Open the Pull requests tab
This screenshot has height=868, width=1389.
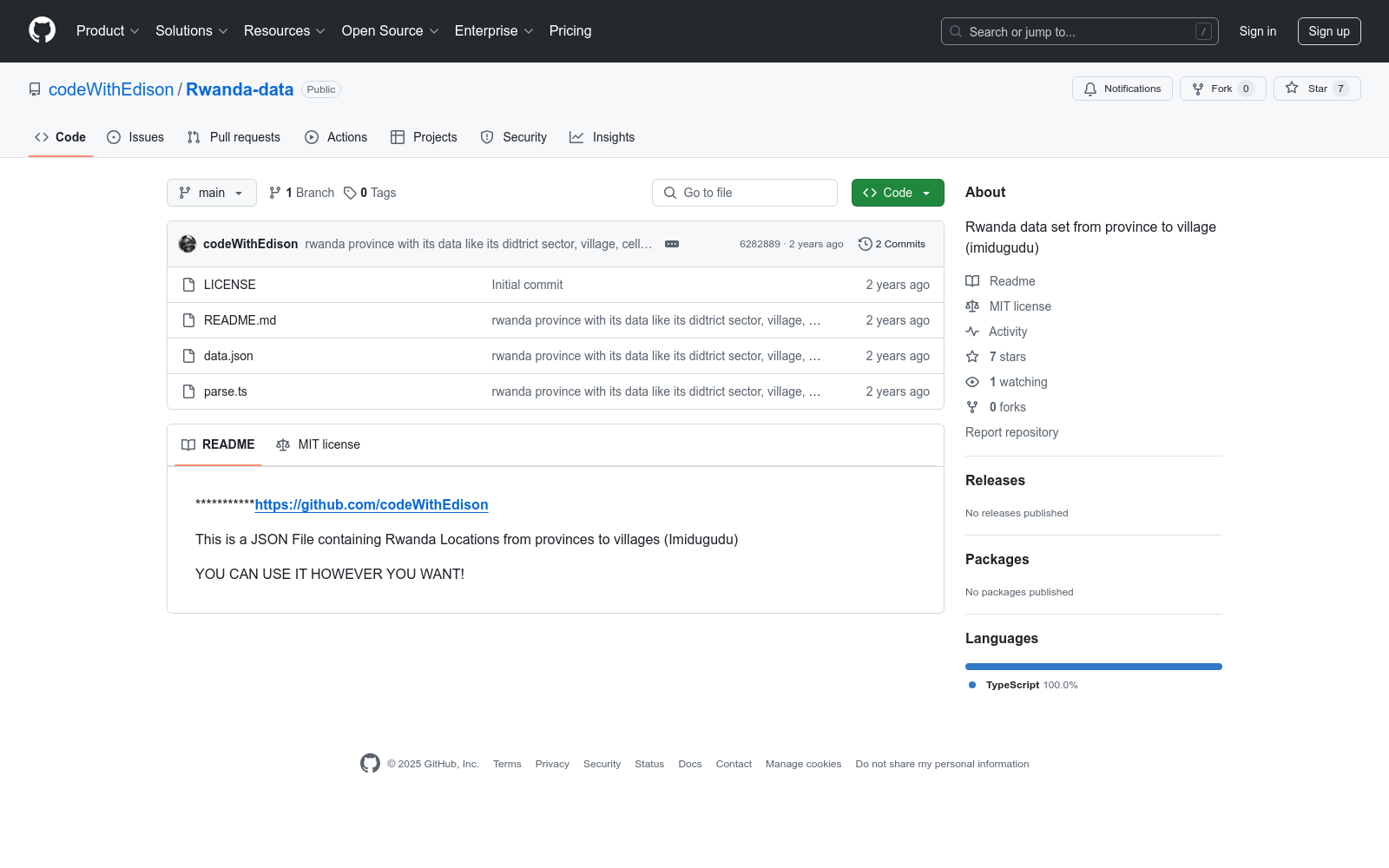coord(234,137)
